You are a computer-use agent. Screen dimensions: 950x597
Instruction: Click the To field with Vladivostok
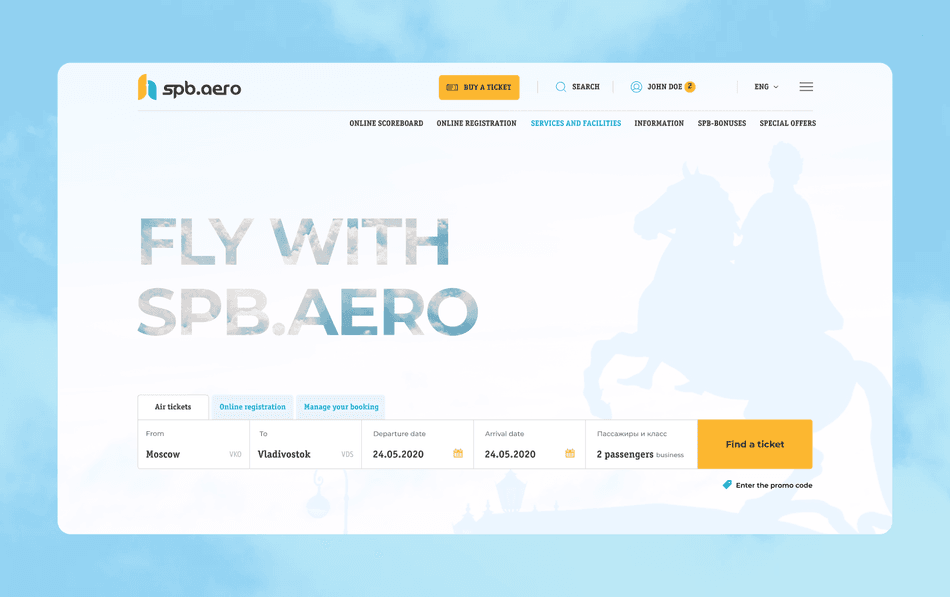[x=305, y=444]
